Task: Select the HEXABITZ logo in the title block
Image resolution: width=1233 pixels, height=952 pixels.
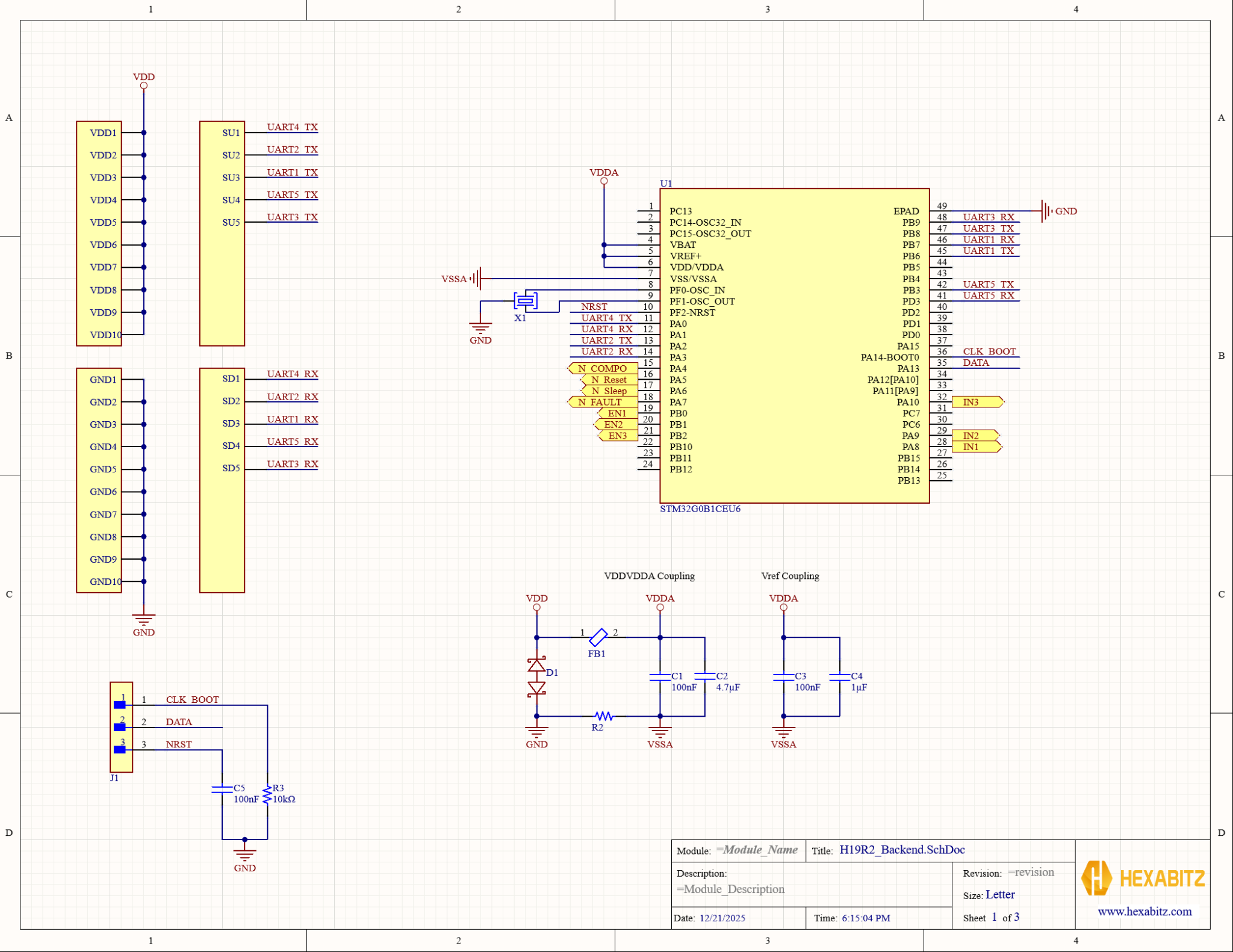Action: (1143, 879)
